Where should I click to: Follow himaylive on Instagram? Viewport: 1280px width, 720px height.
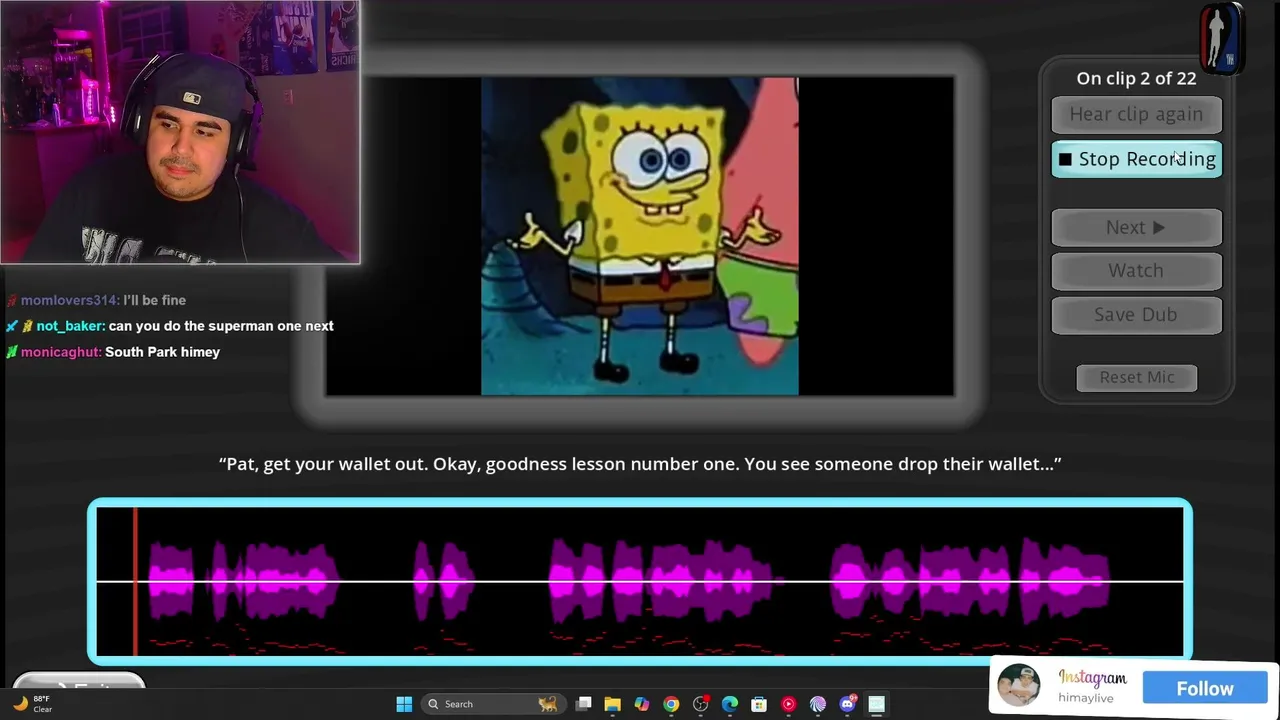[1205, 688]
